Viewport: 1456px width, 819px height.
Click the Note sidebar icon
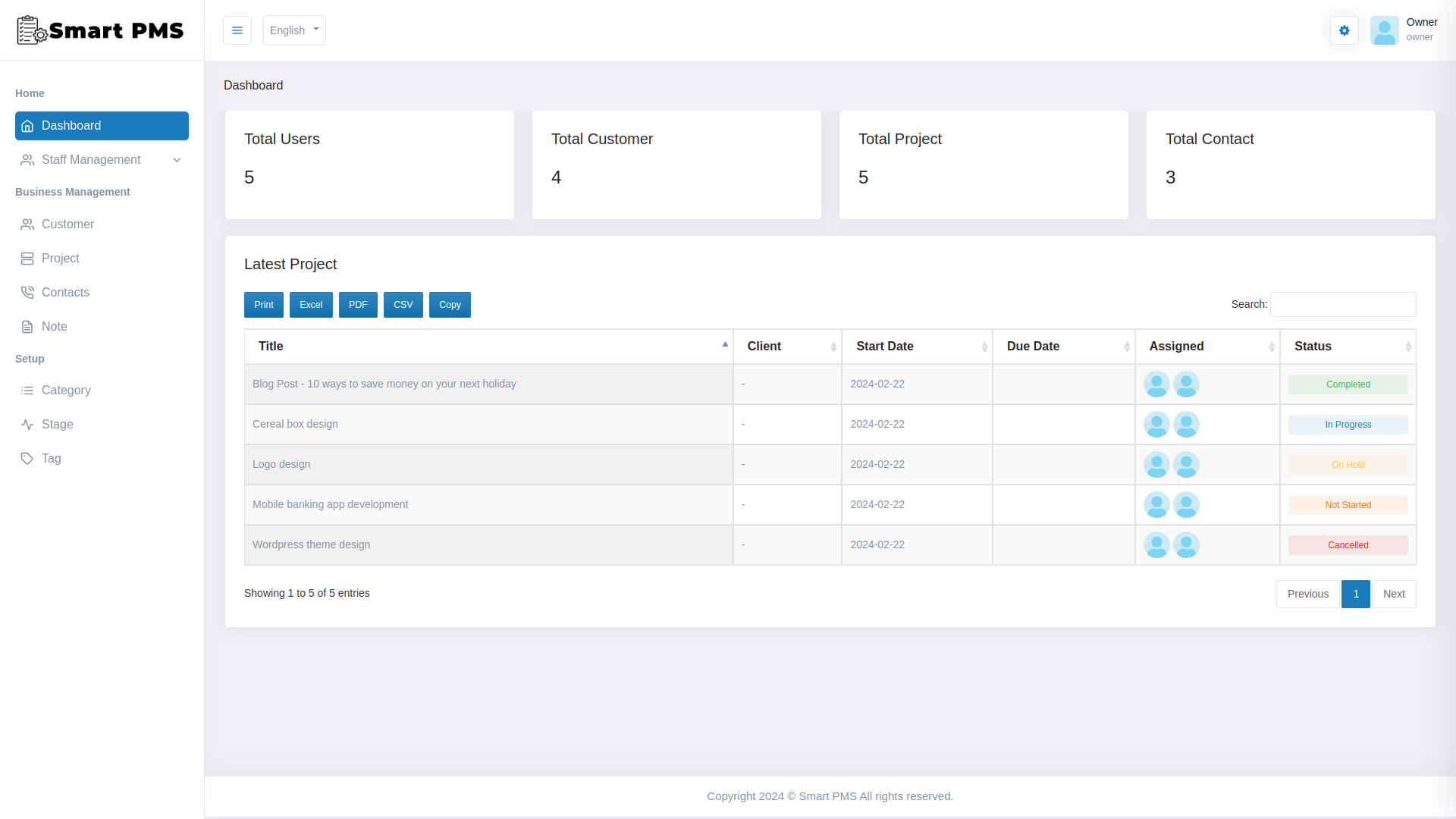point(27,326)
